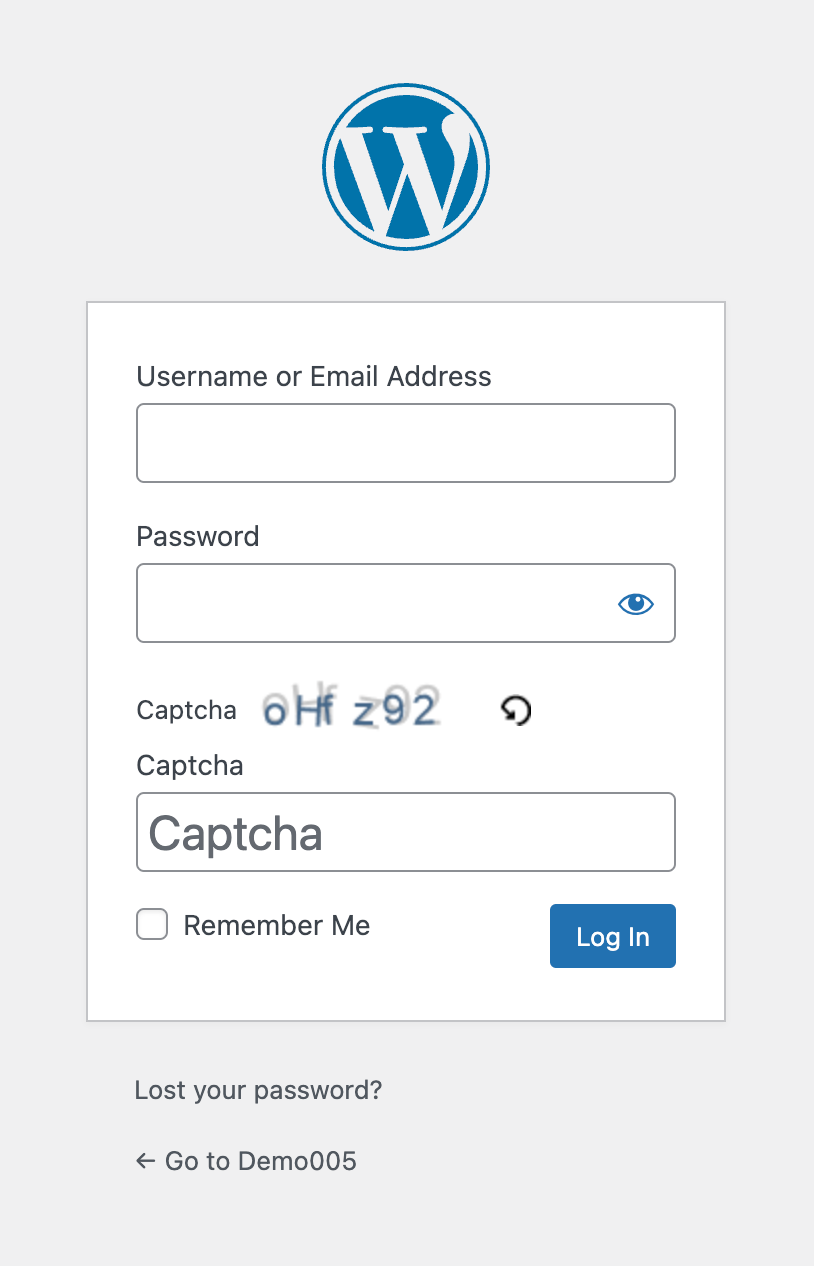The width and height of the screenshot is (814, 1266).
Task: Show the password using the eye icon
Action: click(x=635, y=603)
